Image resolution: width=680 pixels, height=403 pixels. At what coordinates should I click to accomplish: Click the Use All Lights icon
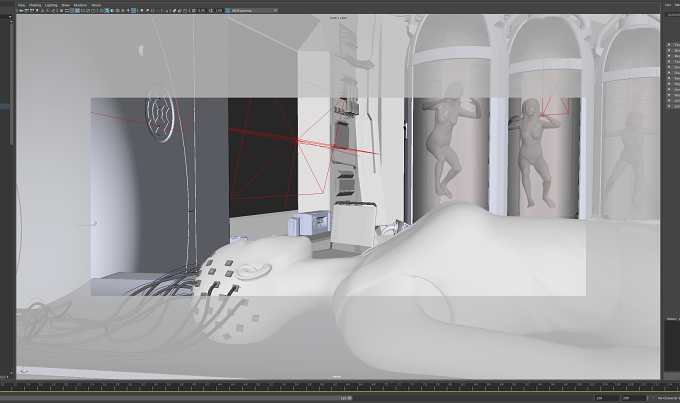click(x=128, y=10)
